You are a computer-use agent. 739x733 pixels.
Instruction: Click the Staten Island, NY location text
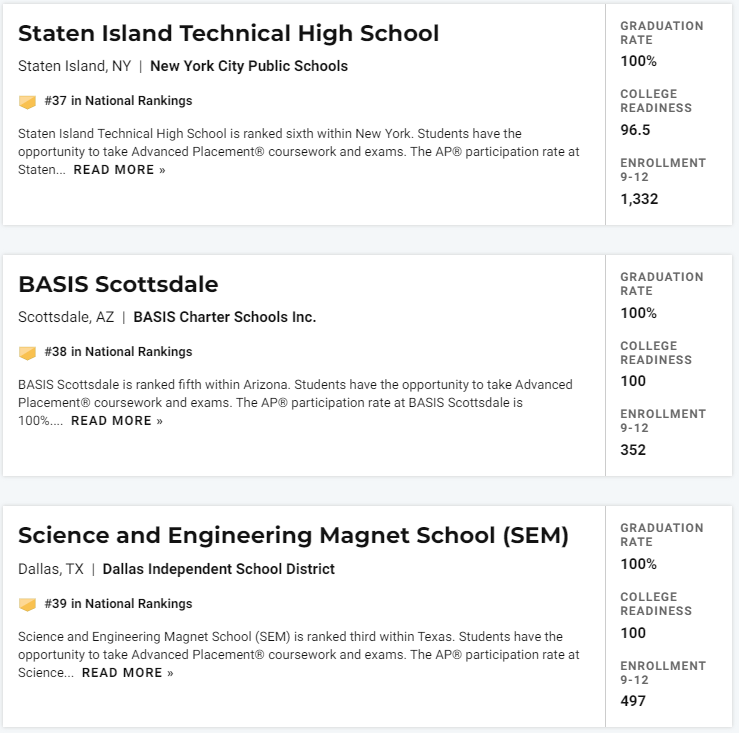[74, 66]
